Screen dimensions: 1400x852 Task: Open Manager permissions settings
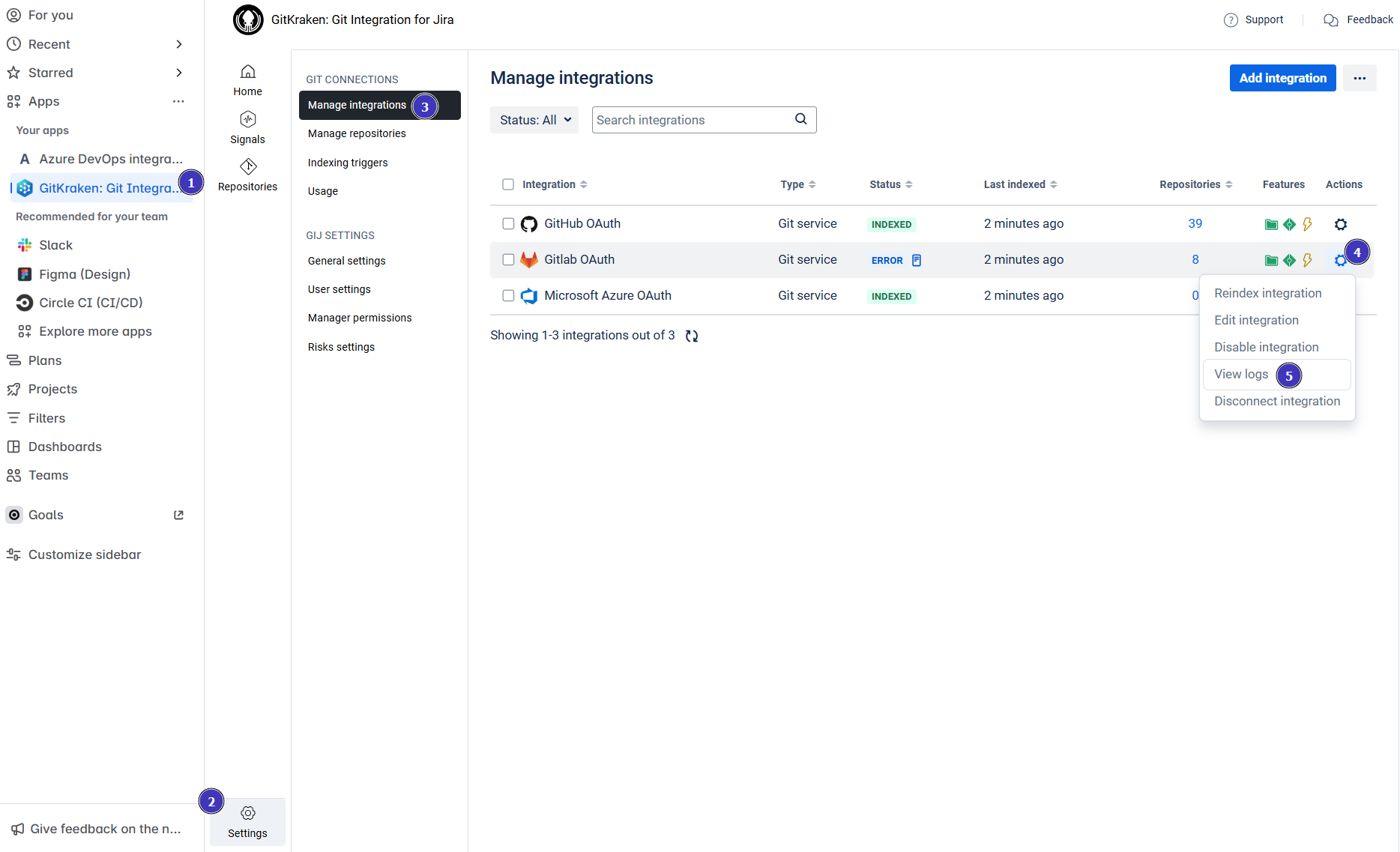tap(360, 318)
